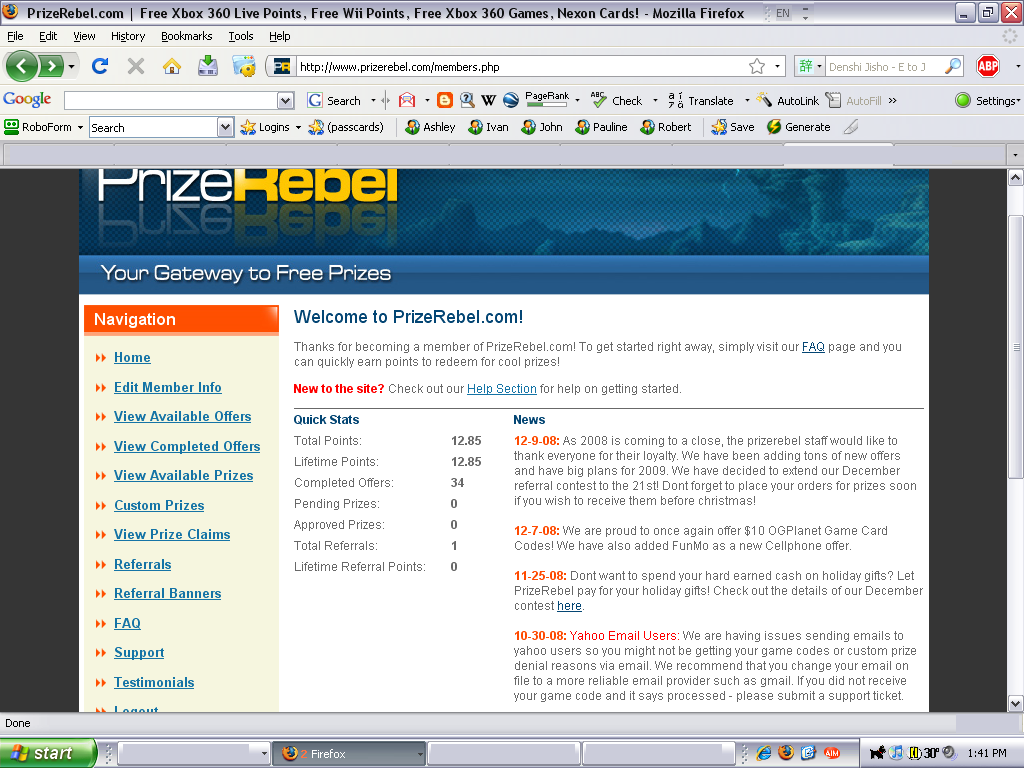Click the downloads icon in navigation toolbar

coord(208,67)
